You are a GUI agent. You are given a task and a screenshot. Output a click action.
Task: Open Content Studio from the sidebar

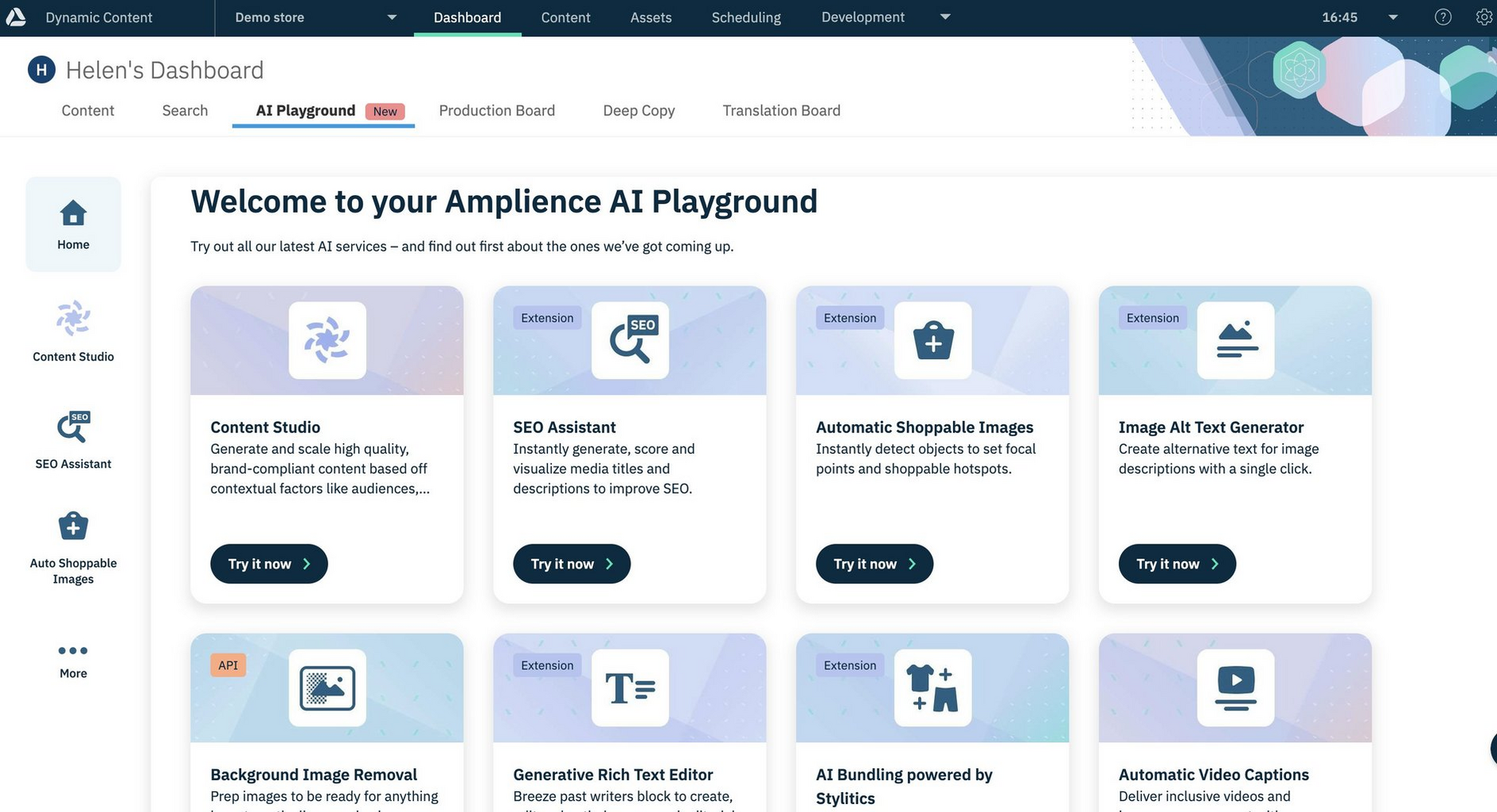click(73, 331)
